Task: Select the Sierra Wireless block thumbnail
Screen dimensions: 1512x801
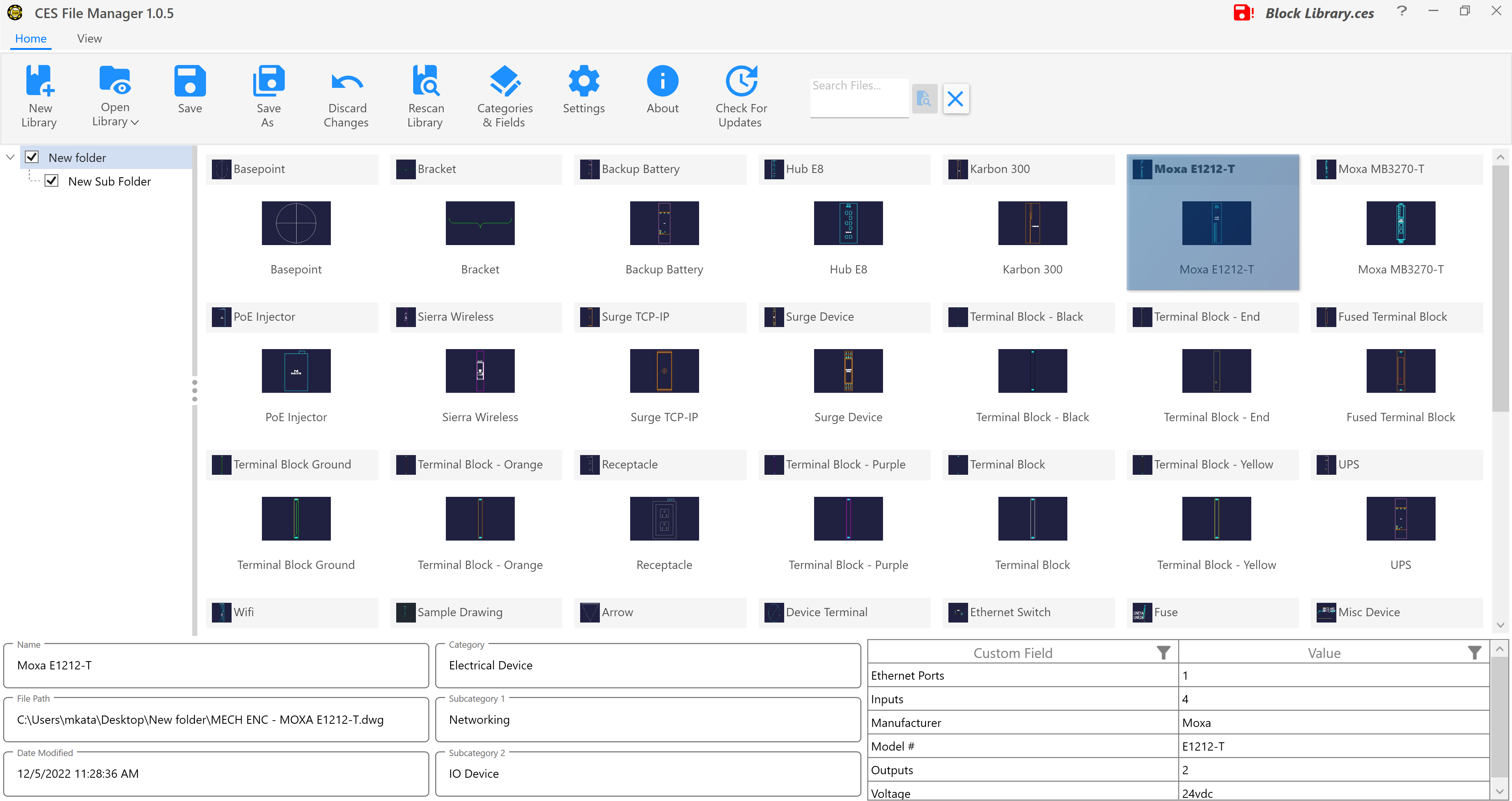Action: tap(480, 371)
